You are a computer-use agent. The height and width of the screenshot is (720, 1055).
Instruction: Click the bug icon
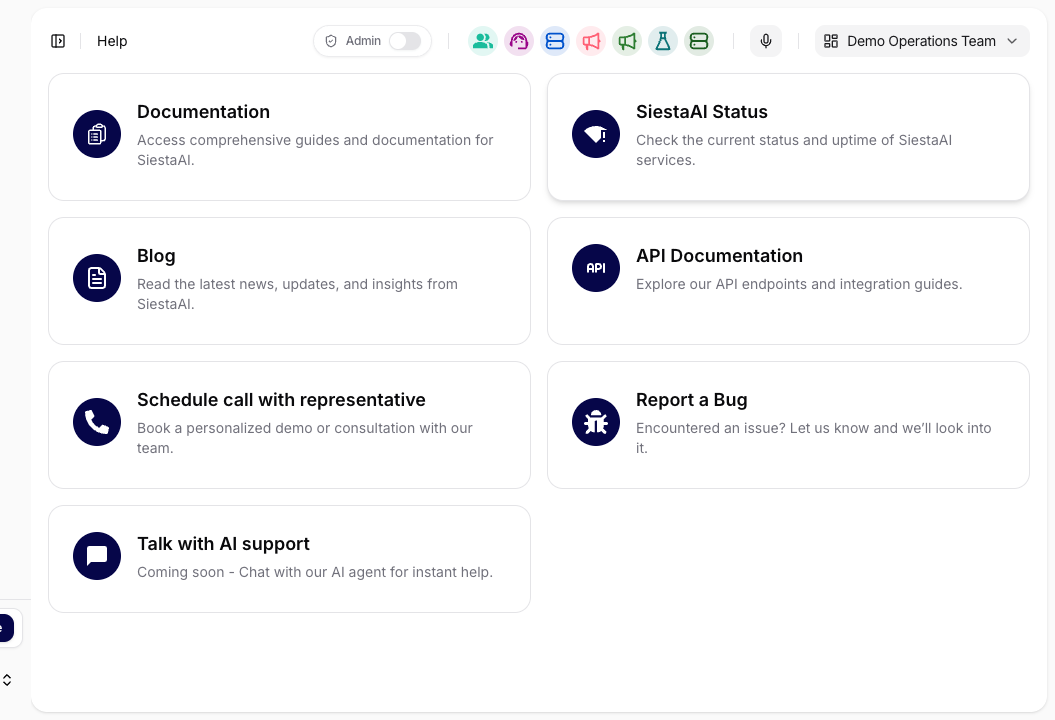[x=596, y=422]
